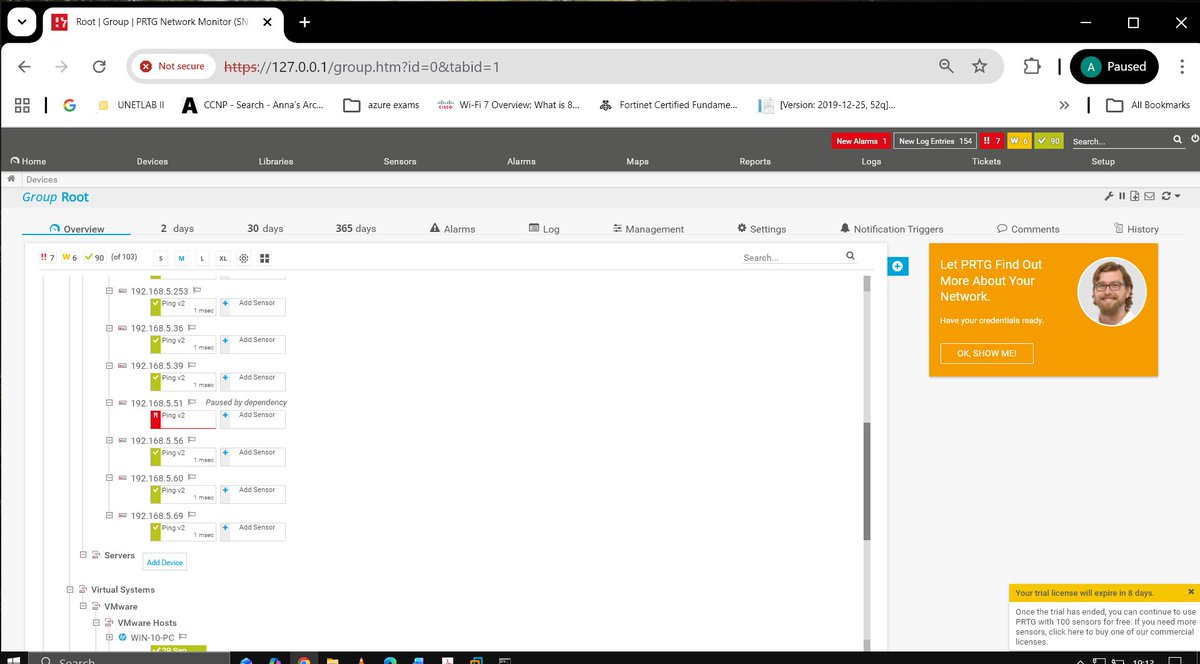Screen dimensions: 1200x664
Task: Click the add-to-report document icon
Action: point(1135,196)
